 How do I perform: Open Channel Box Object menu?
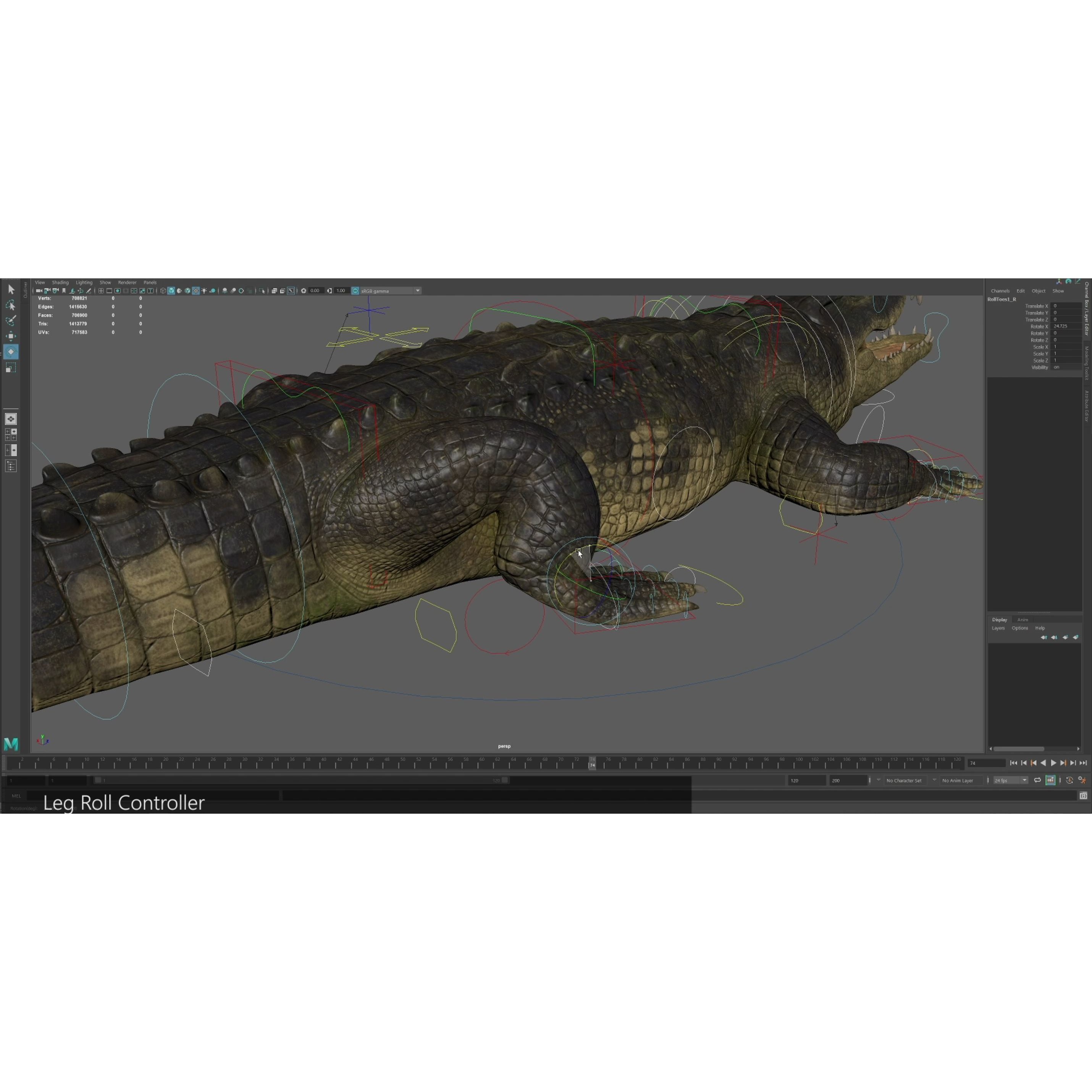[1038, 291]
